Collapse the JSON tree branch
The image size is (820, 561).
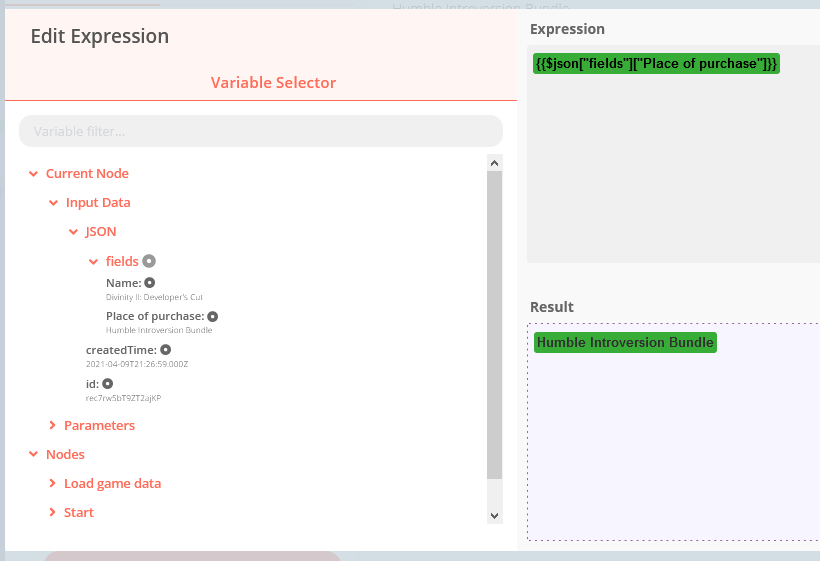click(x=74, y=232)
